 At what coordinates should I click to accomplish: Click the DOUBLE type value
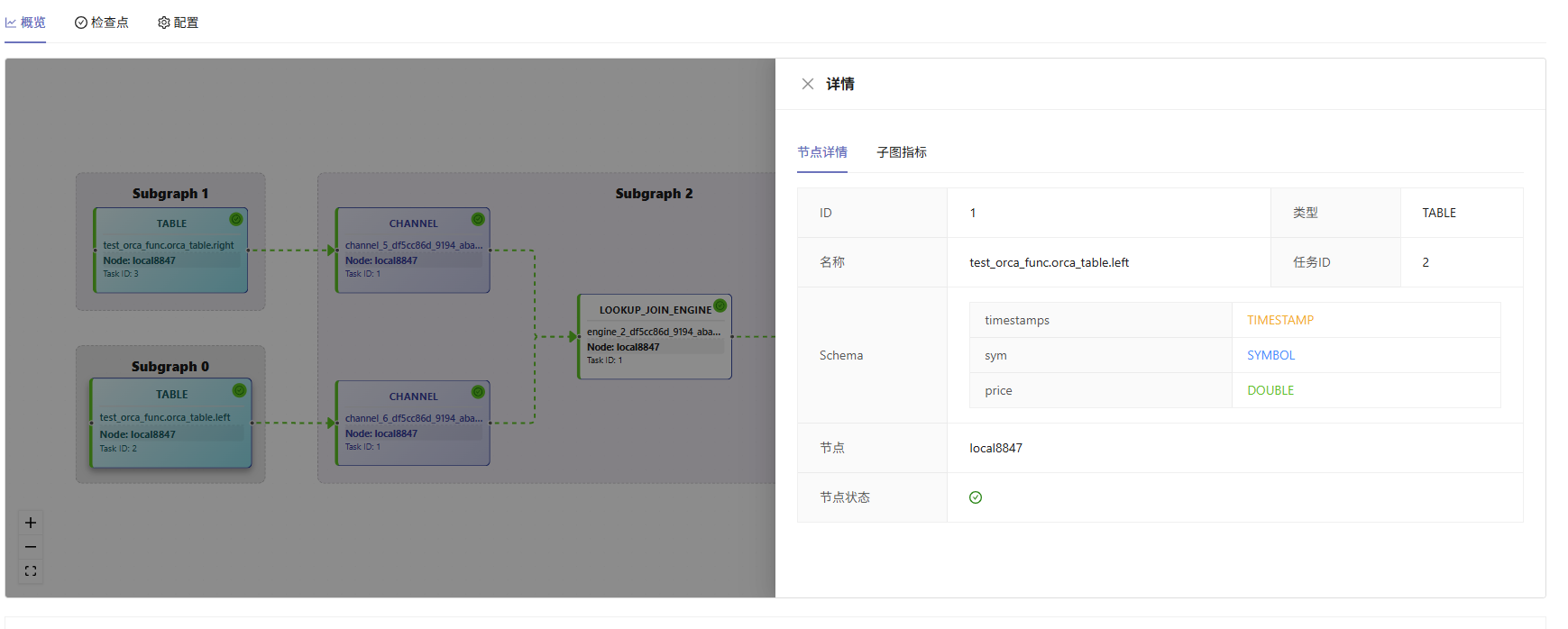tap(1270, 390)
